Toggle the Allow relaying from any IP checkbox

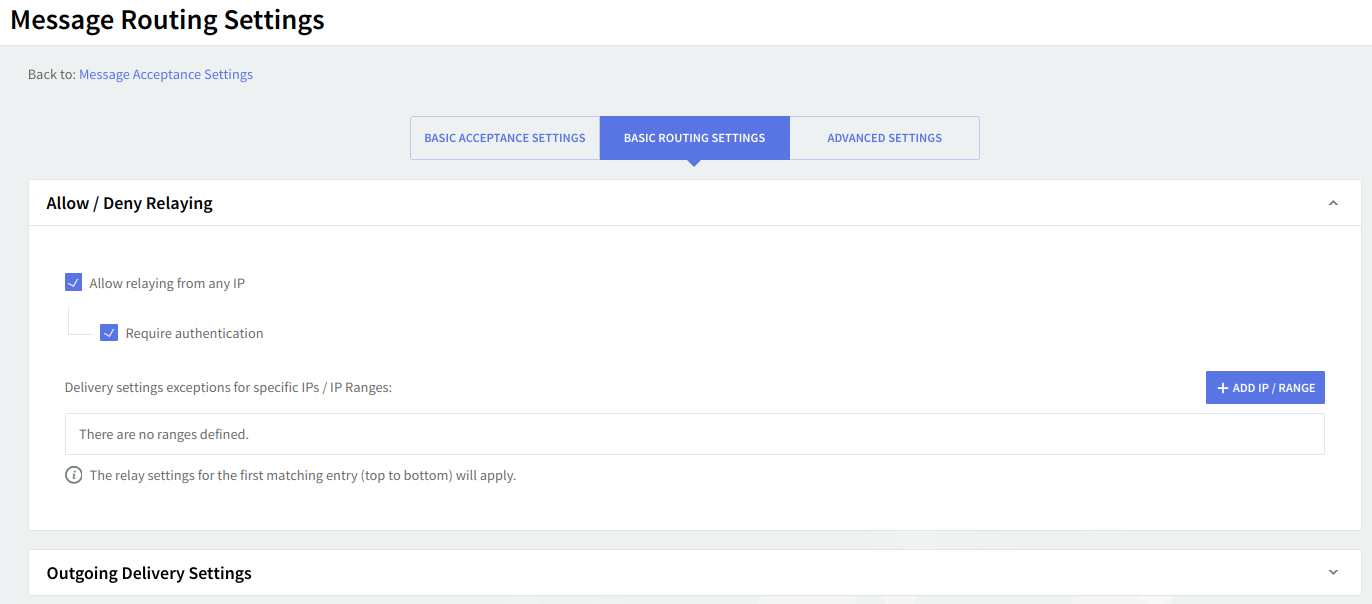[x=73, y=283]
